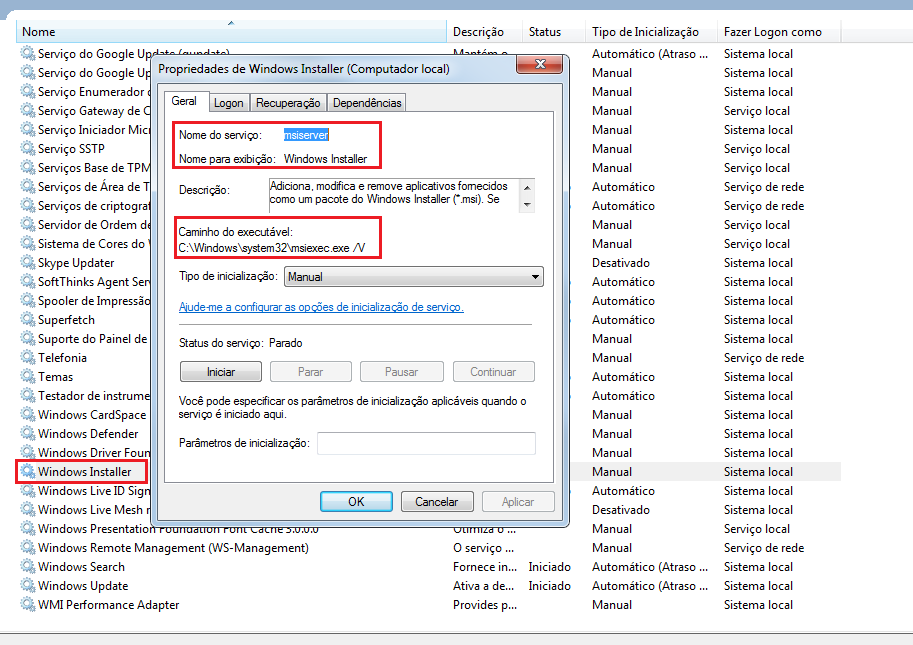Click the gear icon beside Spooler de Impressão
Image resolution: width=913 pixels, height=645 pixels.
pyautogui.click(x=27, y=300)
